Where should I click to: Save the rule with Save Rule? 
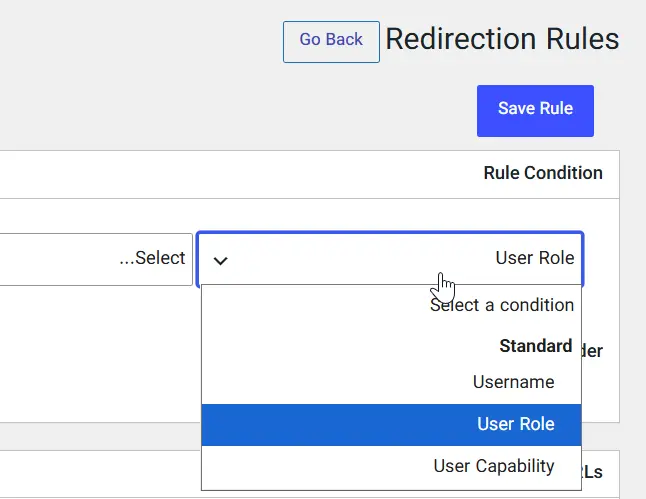coord(535,111)
